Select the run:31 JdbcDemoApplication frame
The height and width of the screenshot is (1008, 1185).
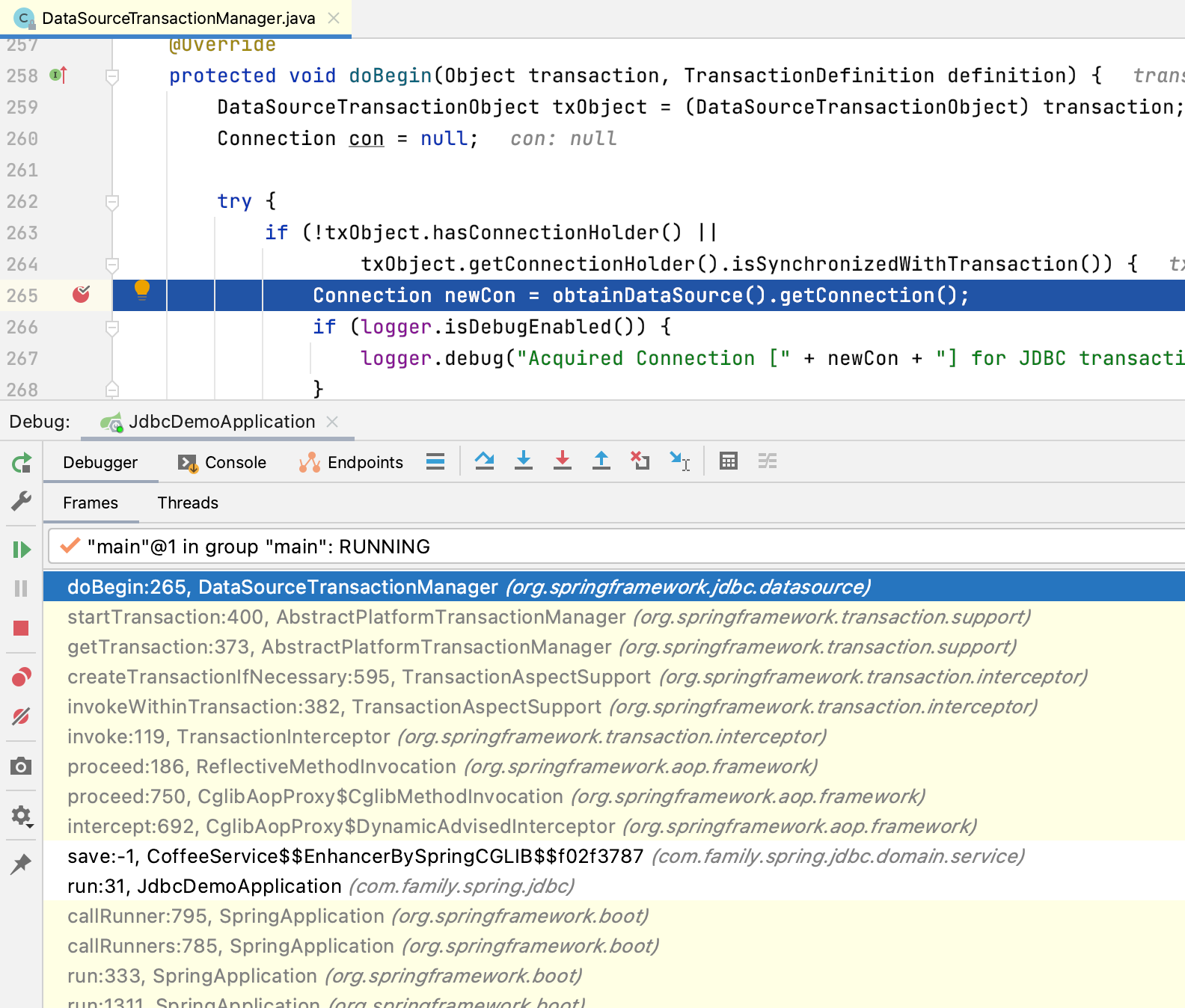point(614,886)
